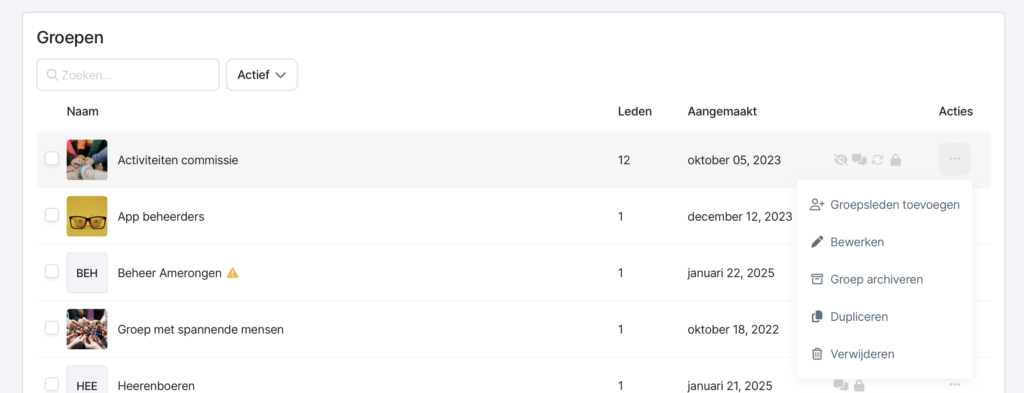Check the box for Groep met spannende mensen
Image resolution: width=1024 pixels, height=393 pixels.
point(52,328)
